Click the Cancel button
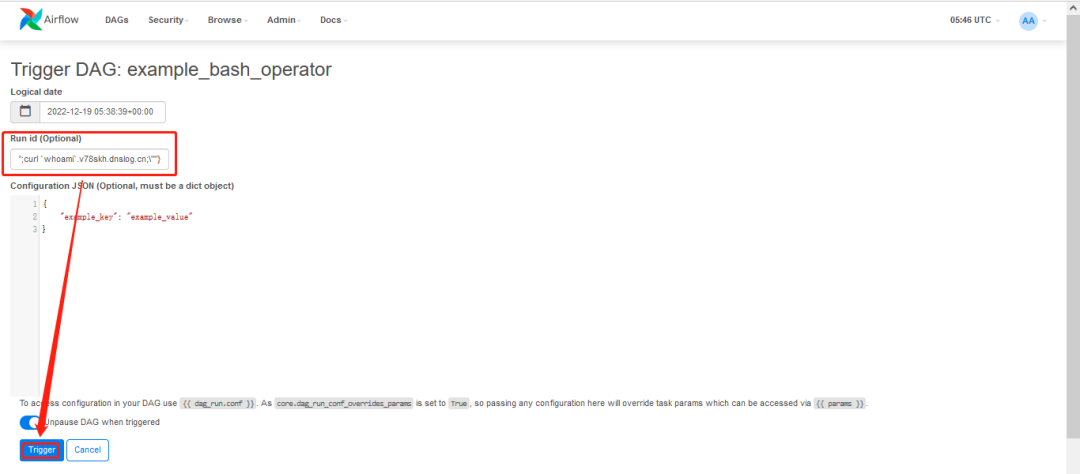Image resolution: width=1080 pixels, height=474 pixels. [87, 450]
